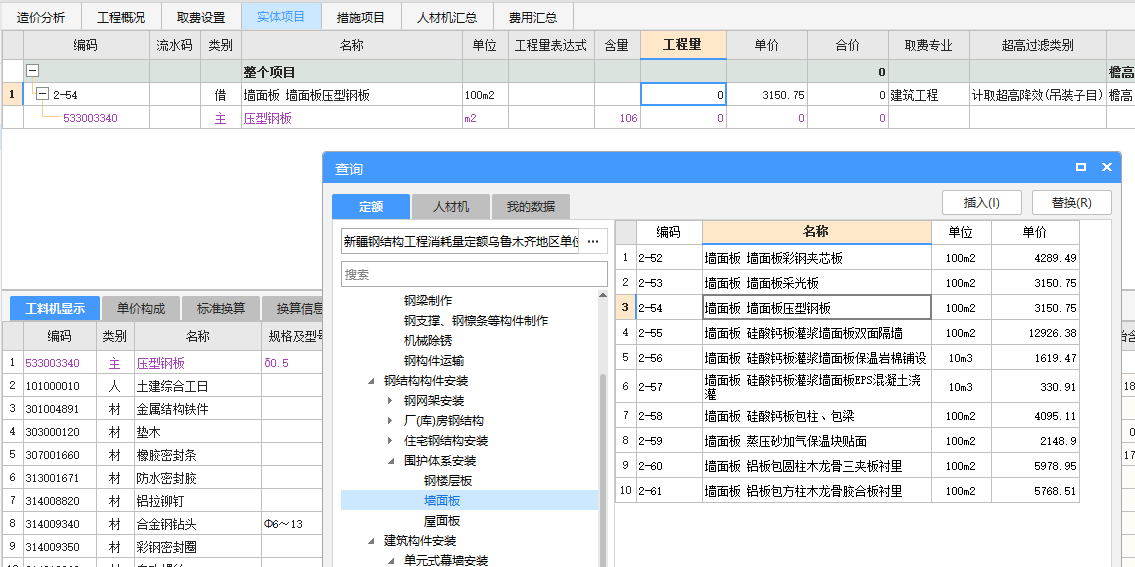Select 钢支撑、钢檩条等构件制作 tree node

coord(476,320)
